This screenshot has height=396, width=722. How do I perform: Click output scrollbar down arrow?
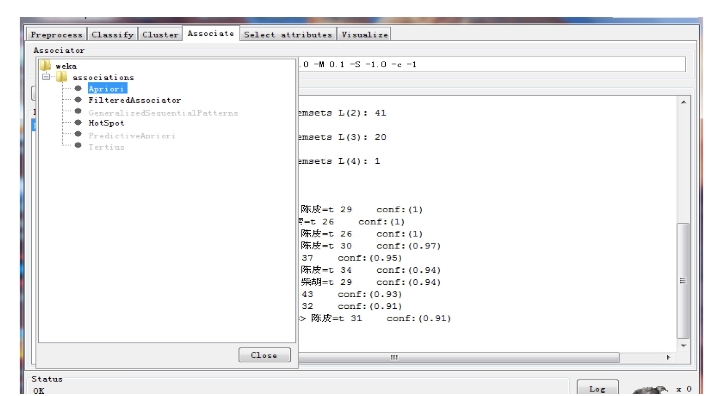coord(683,345)
